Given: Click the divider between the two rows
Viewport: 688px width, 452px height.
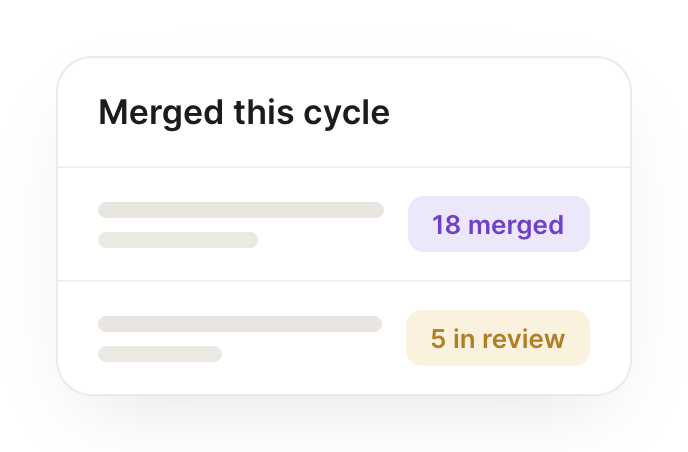Looking at the screenshot, I should (x=344, y=280).
